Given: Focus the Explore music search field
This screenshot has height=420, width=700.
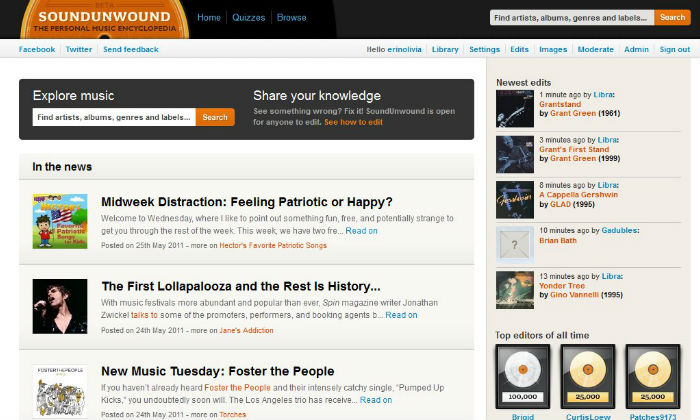Looking at the screenshot, I should coord(114,117).
